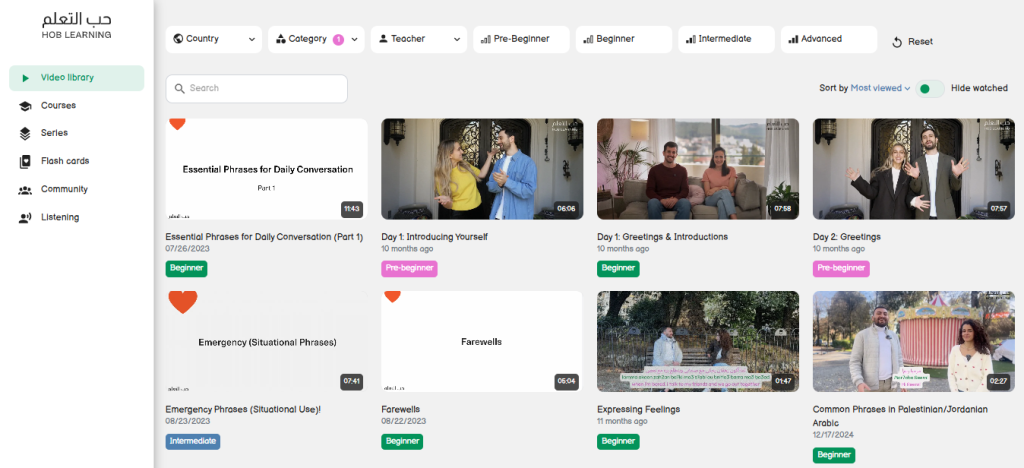Click the Series layers icon
This screenshot has width=1024, height=468.
coord(25,134)
